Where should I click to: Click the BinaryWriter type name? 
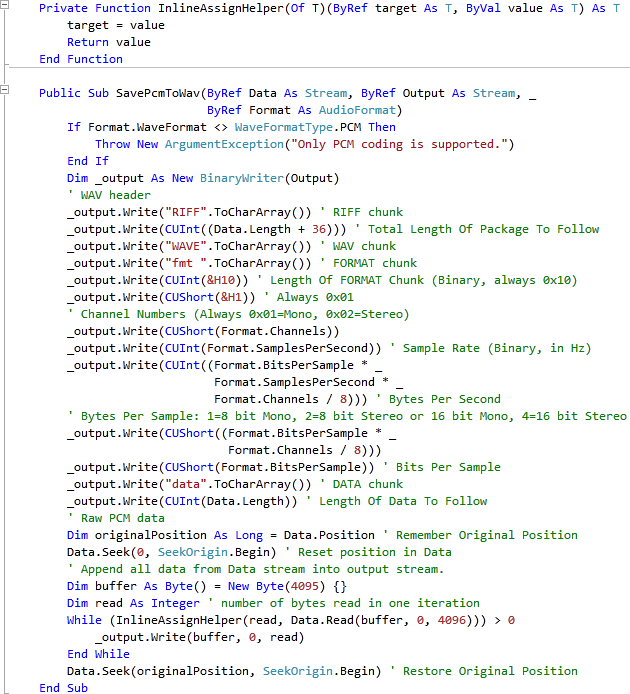tap(242, 178)
